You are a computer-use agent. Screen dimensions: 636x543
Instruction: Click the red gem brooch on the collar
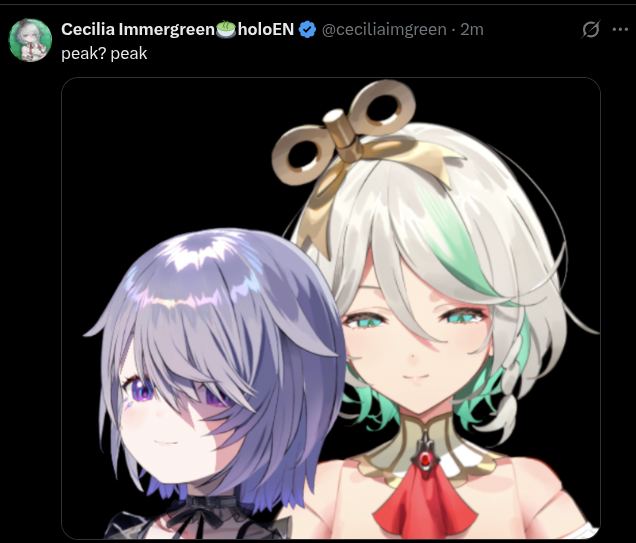click(x=425, y=459)
